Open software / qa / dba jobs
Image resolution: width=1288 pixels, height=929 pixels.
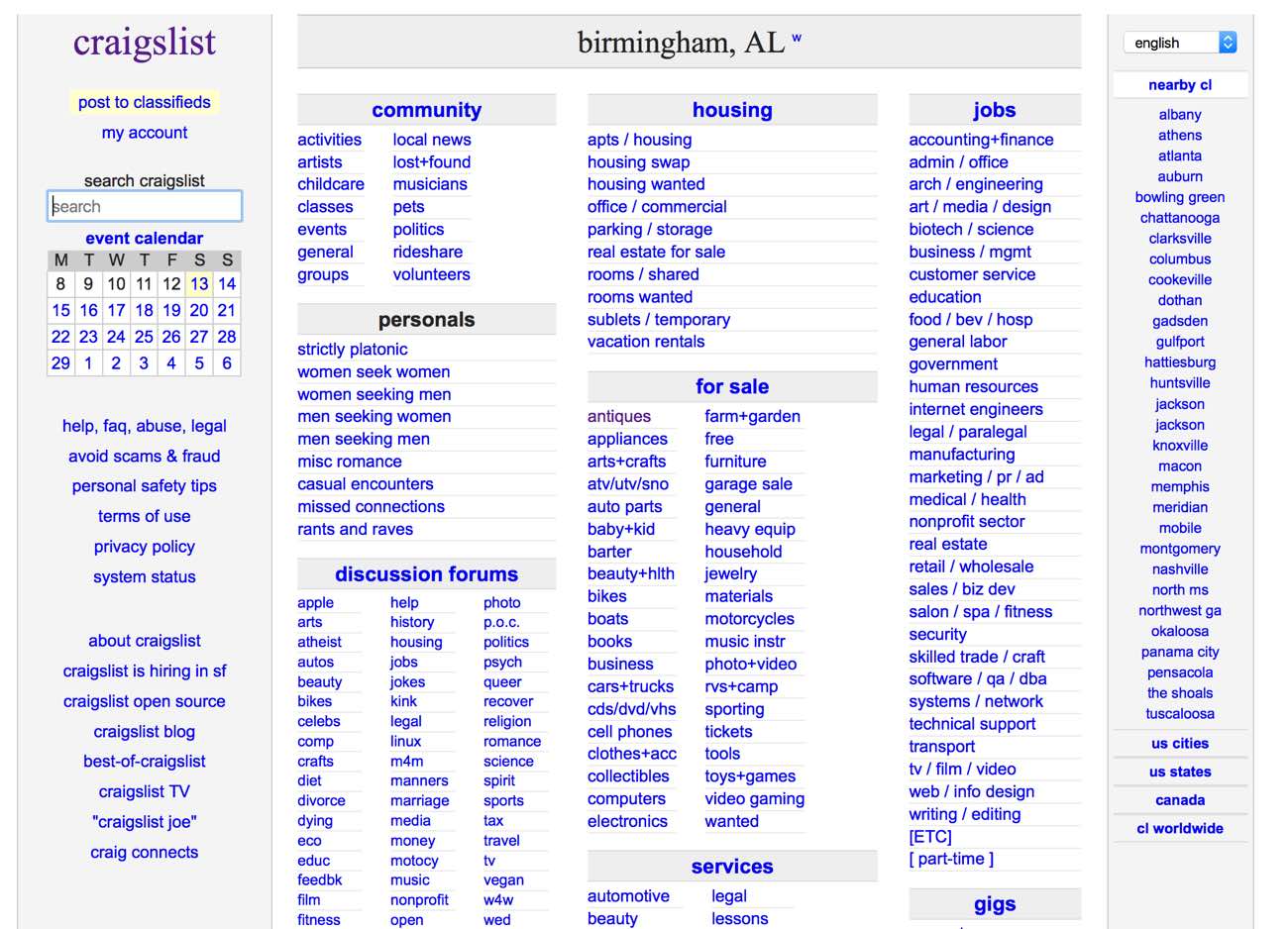pyautogui.click(x=978, y=679)
